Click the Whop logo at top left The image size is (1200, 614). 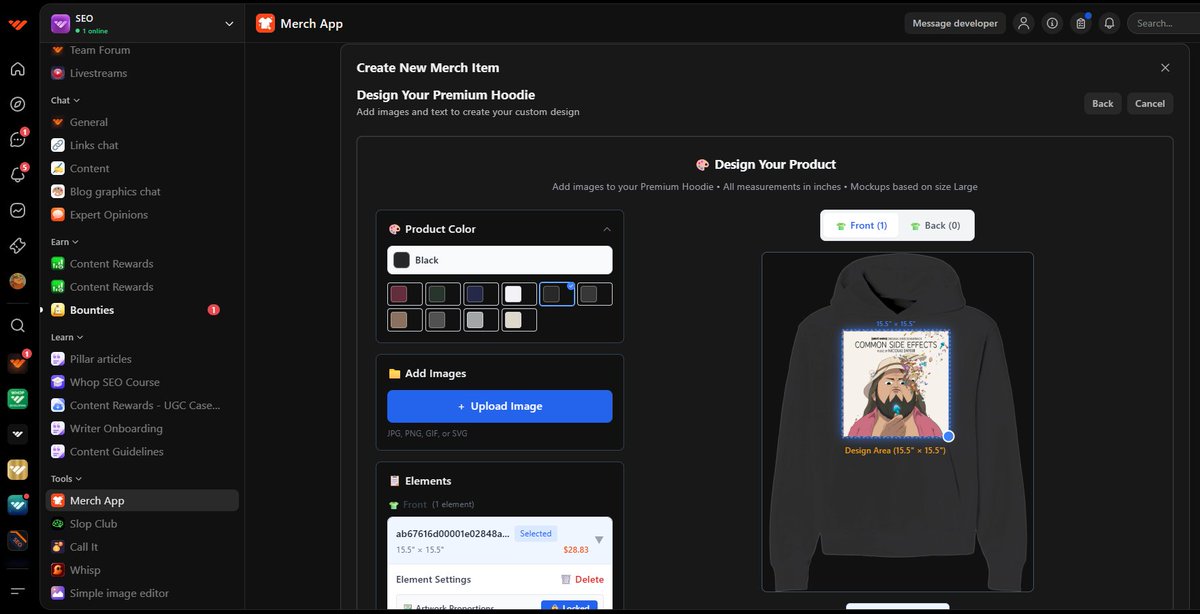click(x=17, y=23)
